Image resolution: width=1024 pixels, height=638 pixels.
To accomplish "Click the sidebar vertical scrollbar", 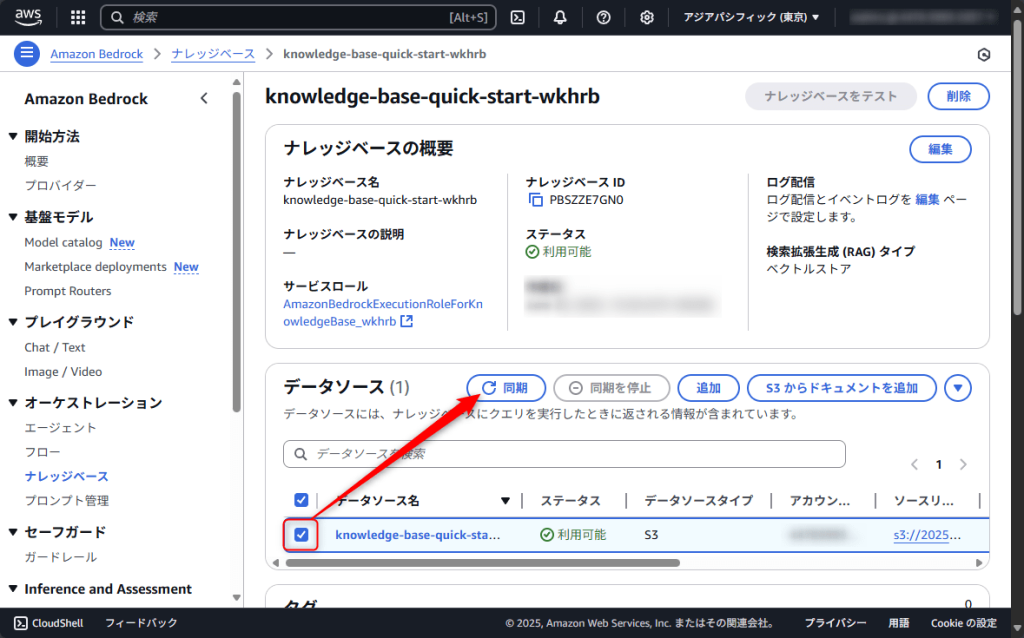I will pyautogui.click(x=236, y=251).
